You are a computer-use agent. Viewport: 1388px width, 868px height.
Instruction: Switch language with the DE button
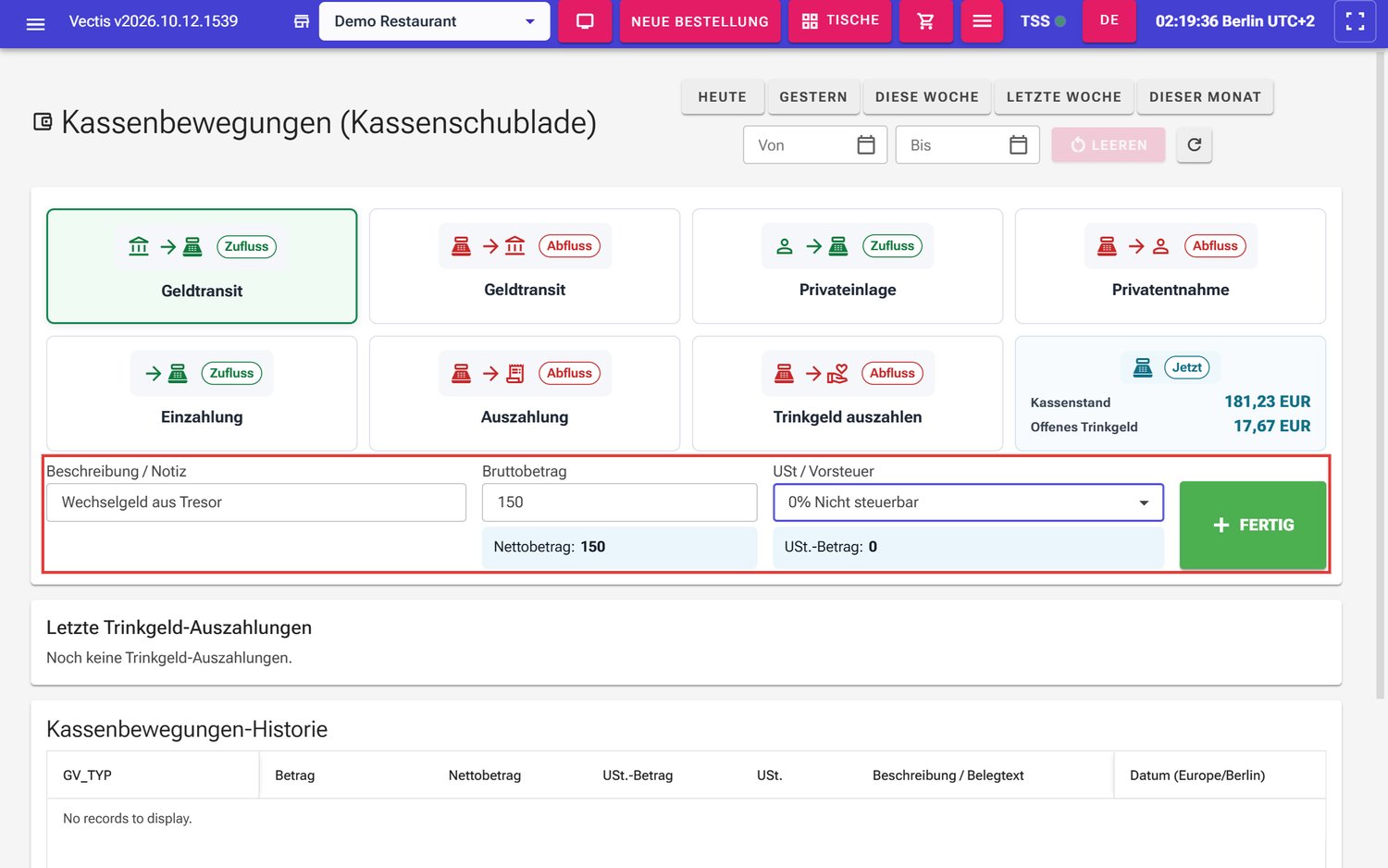tap(1109, 20)
